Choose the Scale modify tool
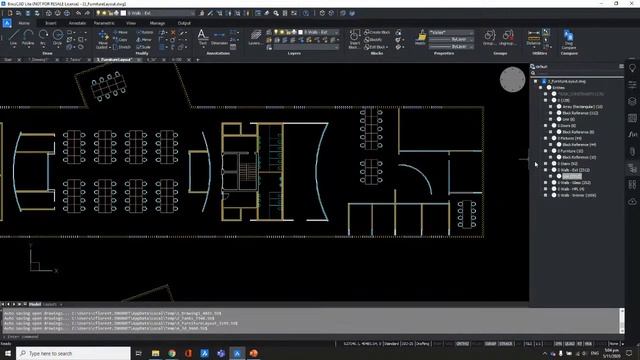Viewport: 640px width, 360px height. click(x=144, y=47)
